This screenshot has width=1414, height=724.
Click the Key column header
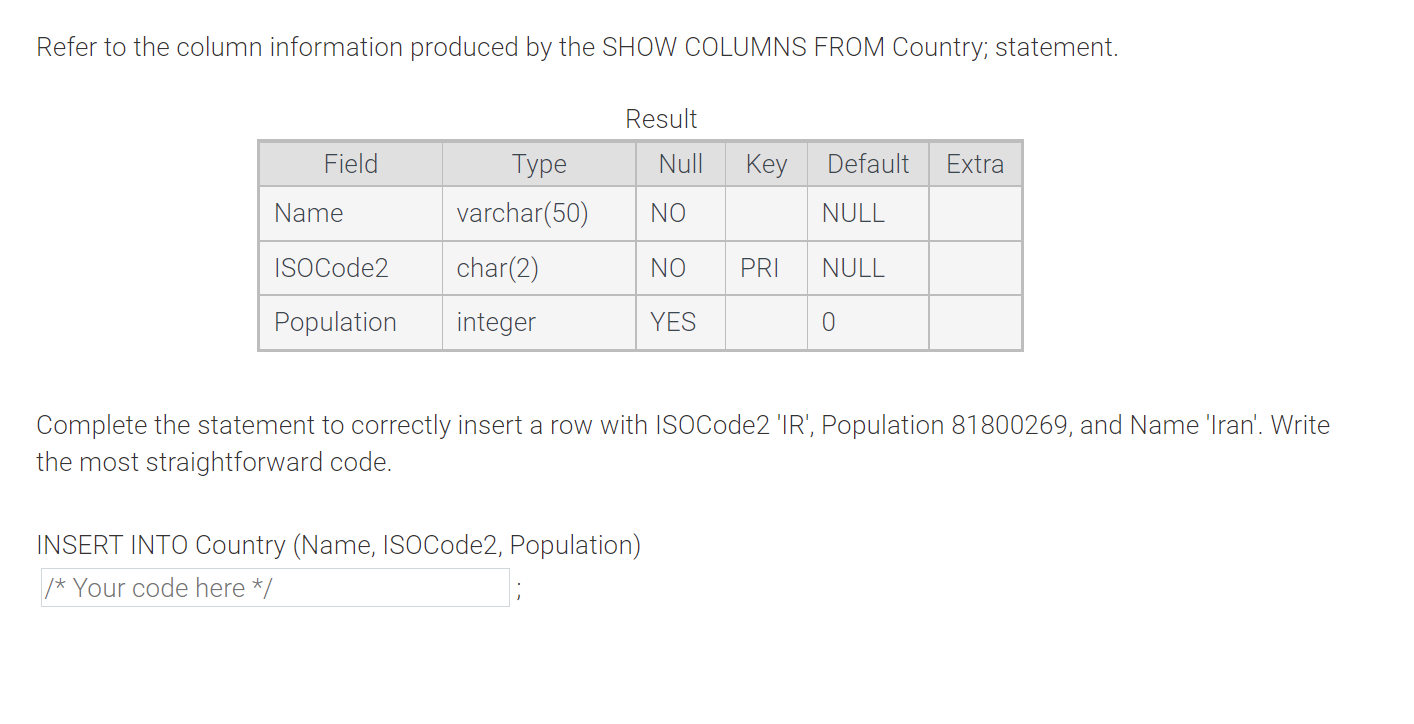[x=765, y=163]
